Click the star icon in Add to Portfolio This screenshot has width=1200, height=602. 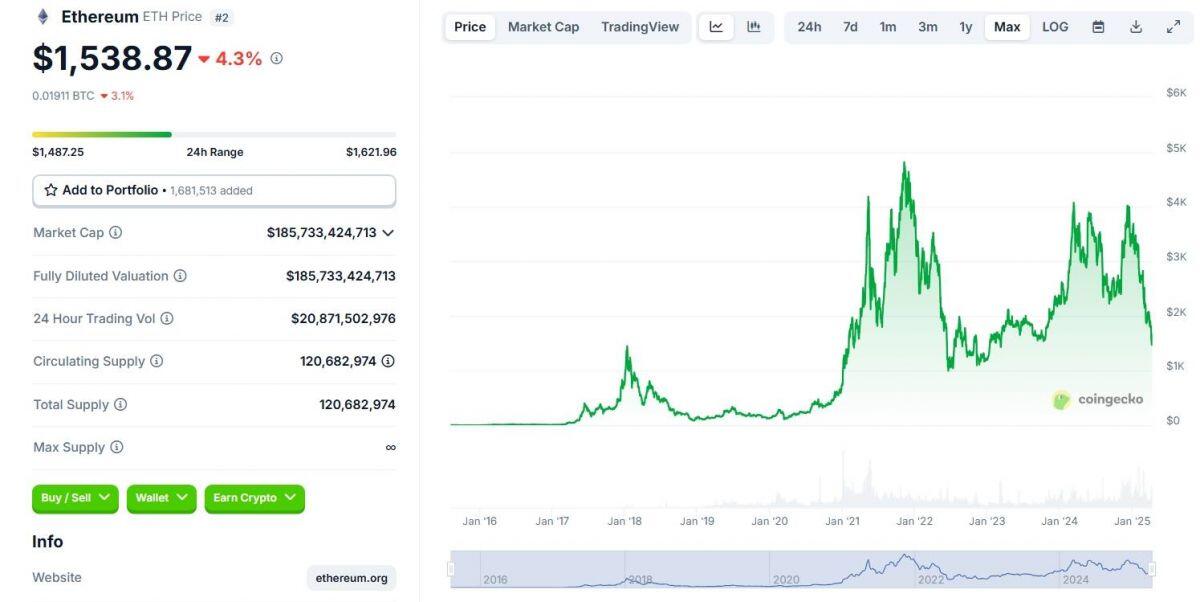pos(51,190)
